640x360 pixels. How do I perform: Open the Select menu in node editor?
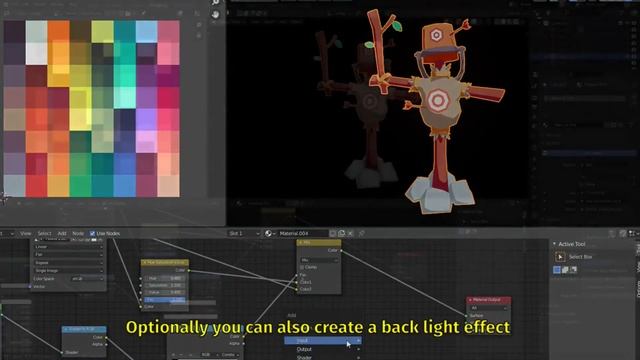coord(44,233)
